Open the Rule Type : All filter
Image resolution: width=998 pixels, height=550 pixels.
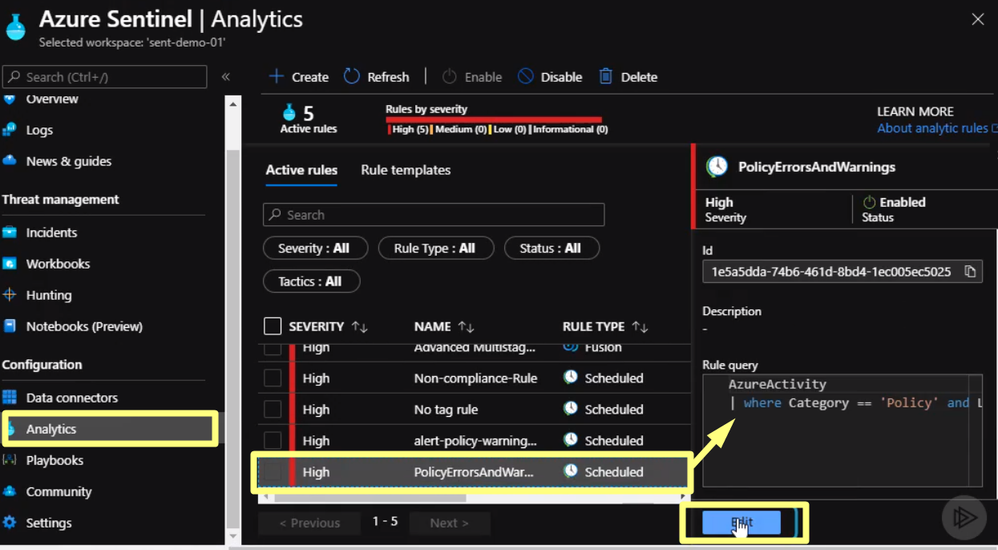click(436, 248)
